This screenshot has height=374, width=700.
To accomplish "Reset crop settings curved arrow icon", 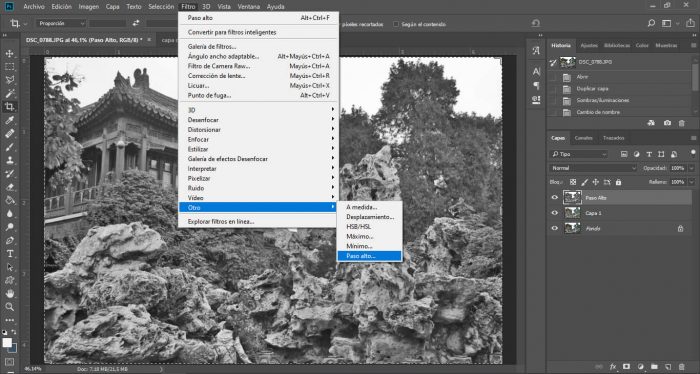I will 536,24.
